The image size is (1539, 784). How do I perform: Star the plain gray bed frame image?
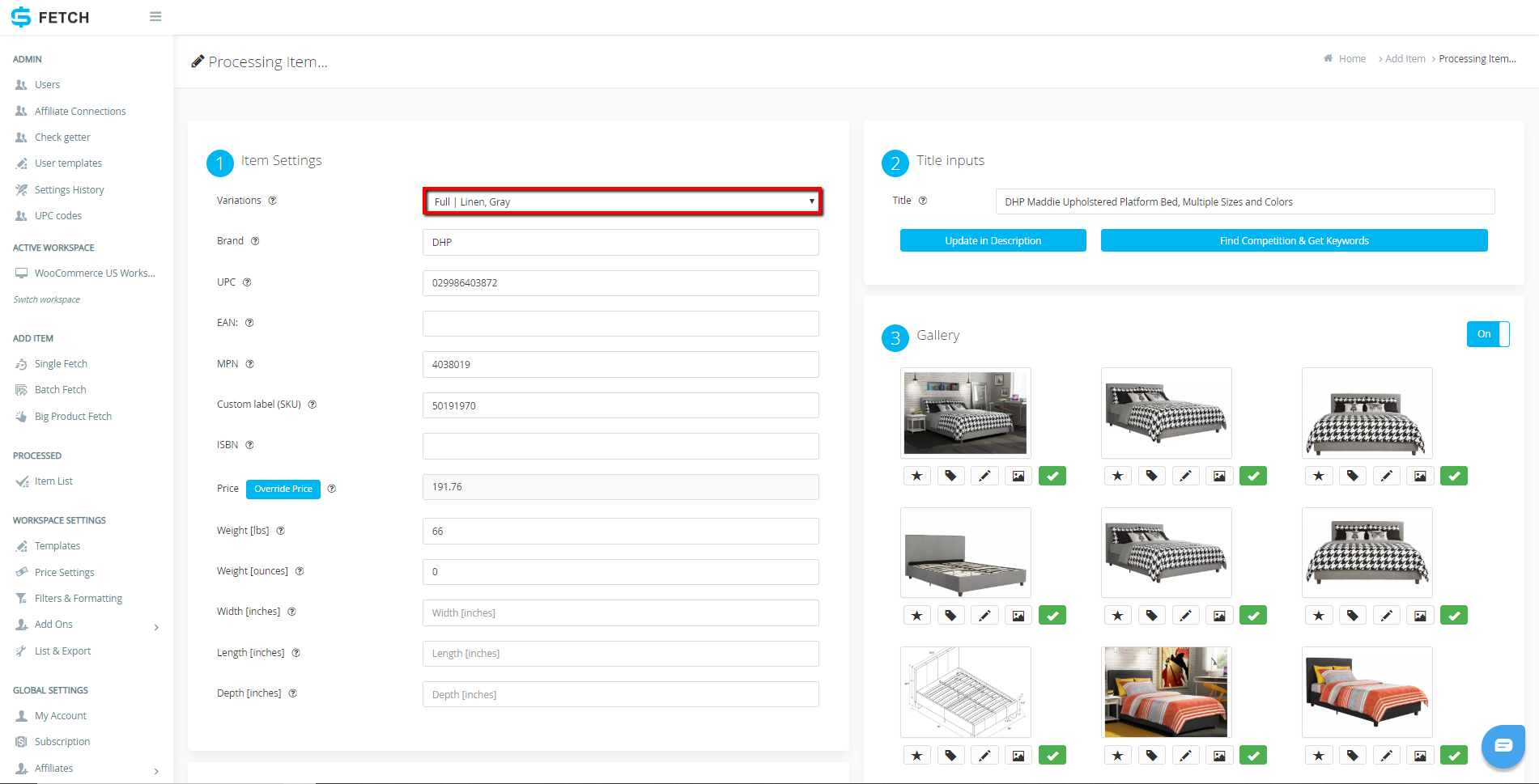coord(916,616)
